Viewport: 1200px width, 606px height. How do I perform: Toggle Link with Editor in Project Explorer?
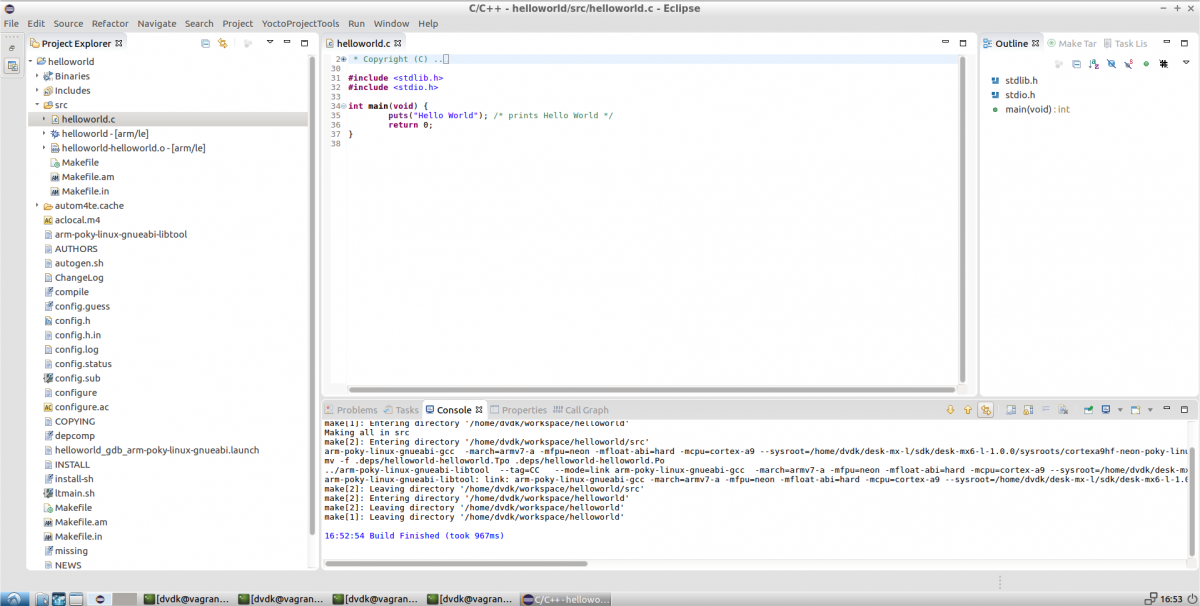click(x=222, y=43)
